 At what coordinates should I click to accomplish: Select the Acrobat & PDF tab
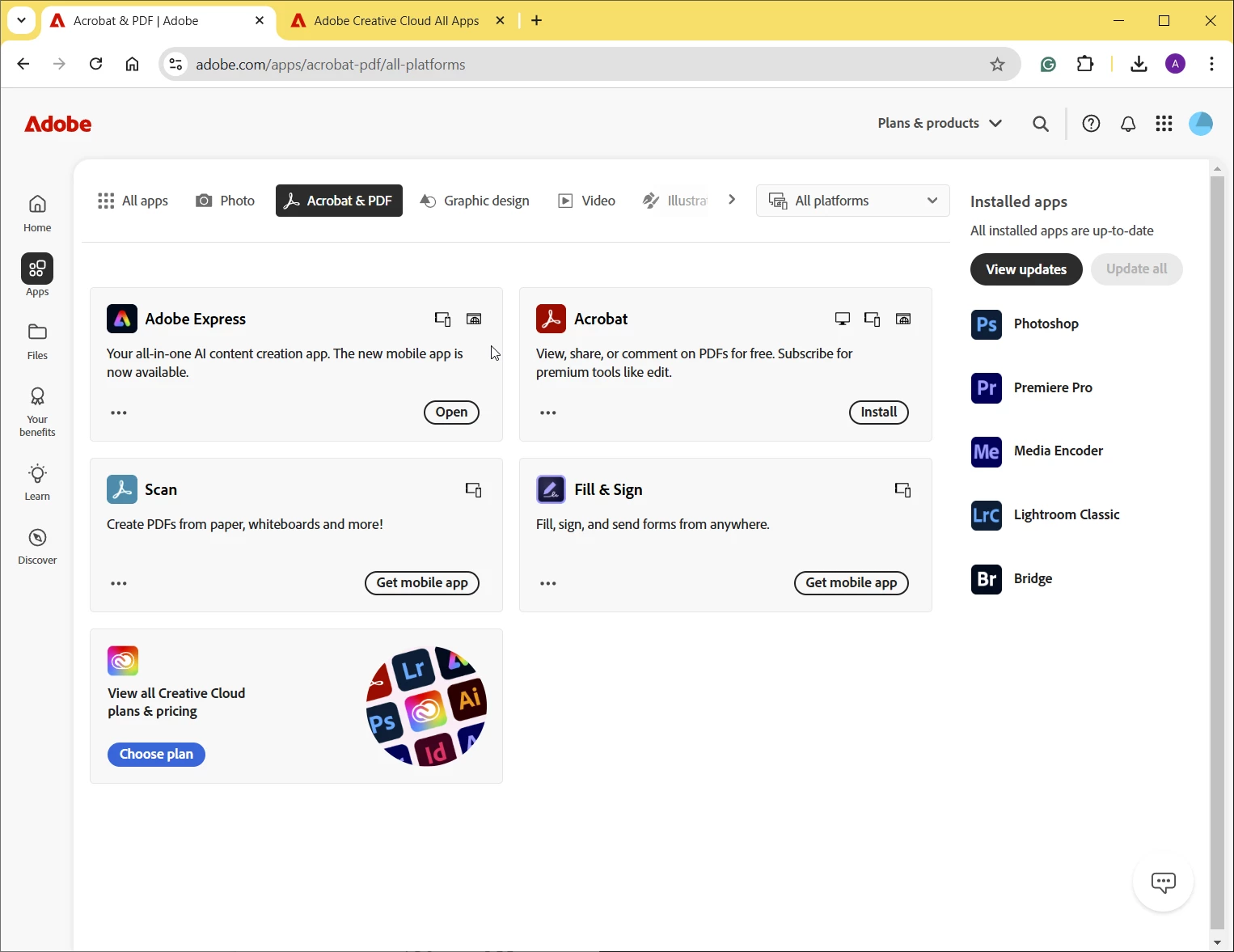[339, 201]
